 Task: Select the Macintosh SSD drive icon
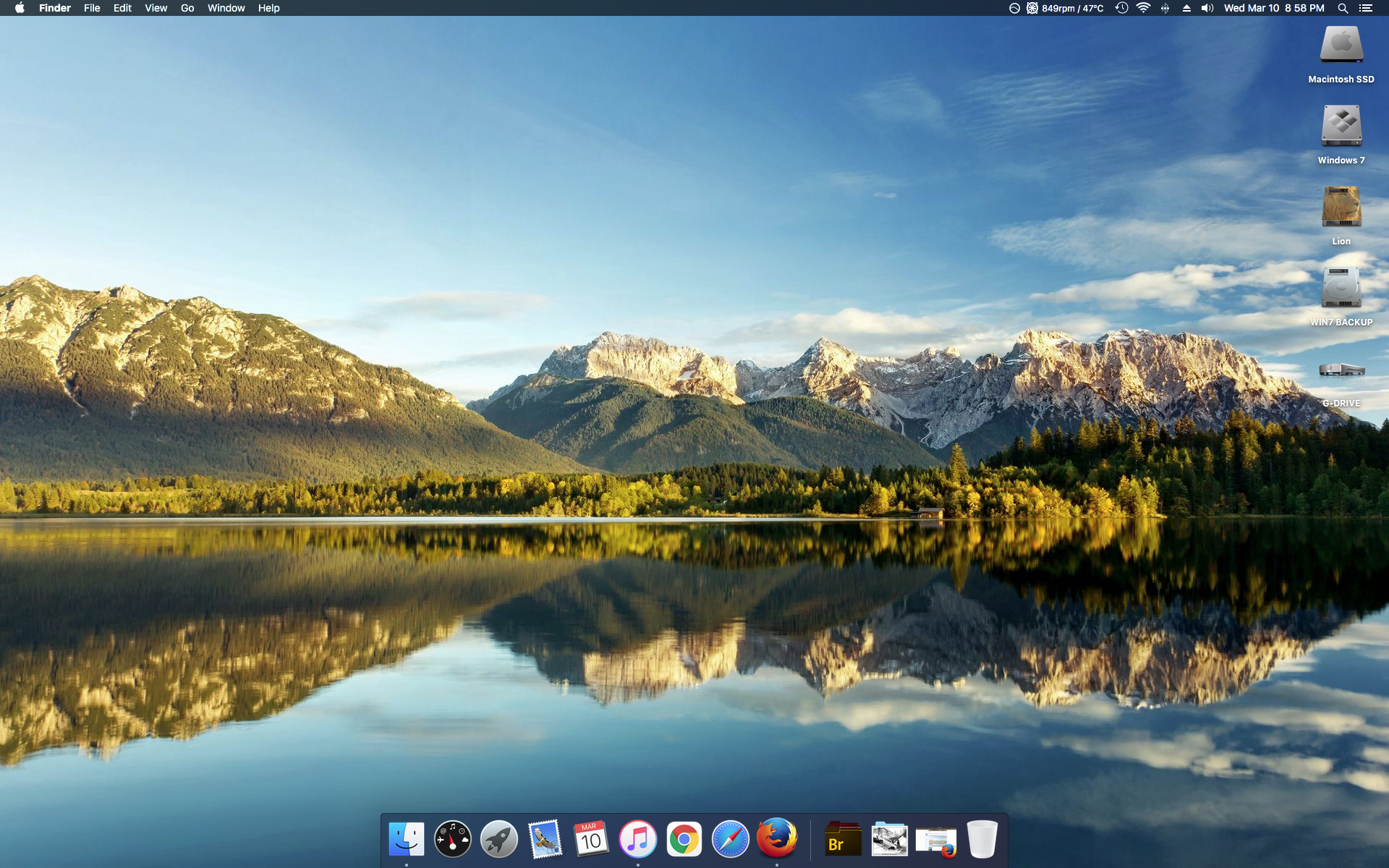1341,46
